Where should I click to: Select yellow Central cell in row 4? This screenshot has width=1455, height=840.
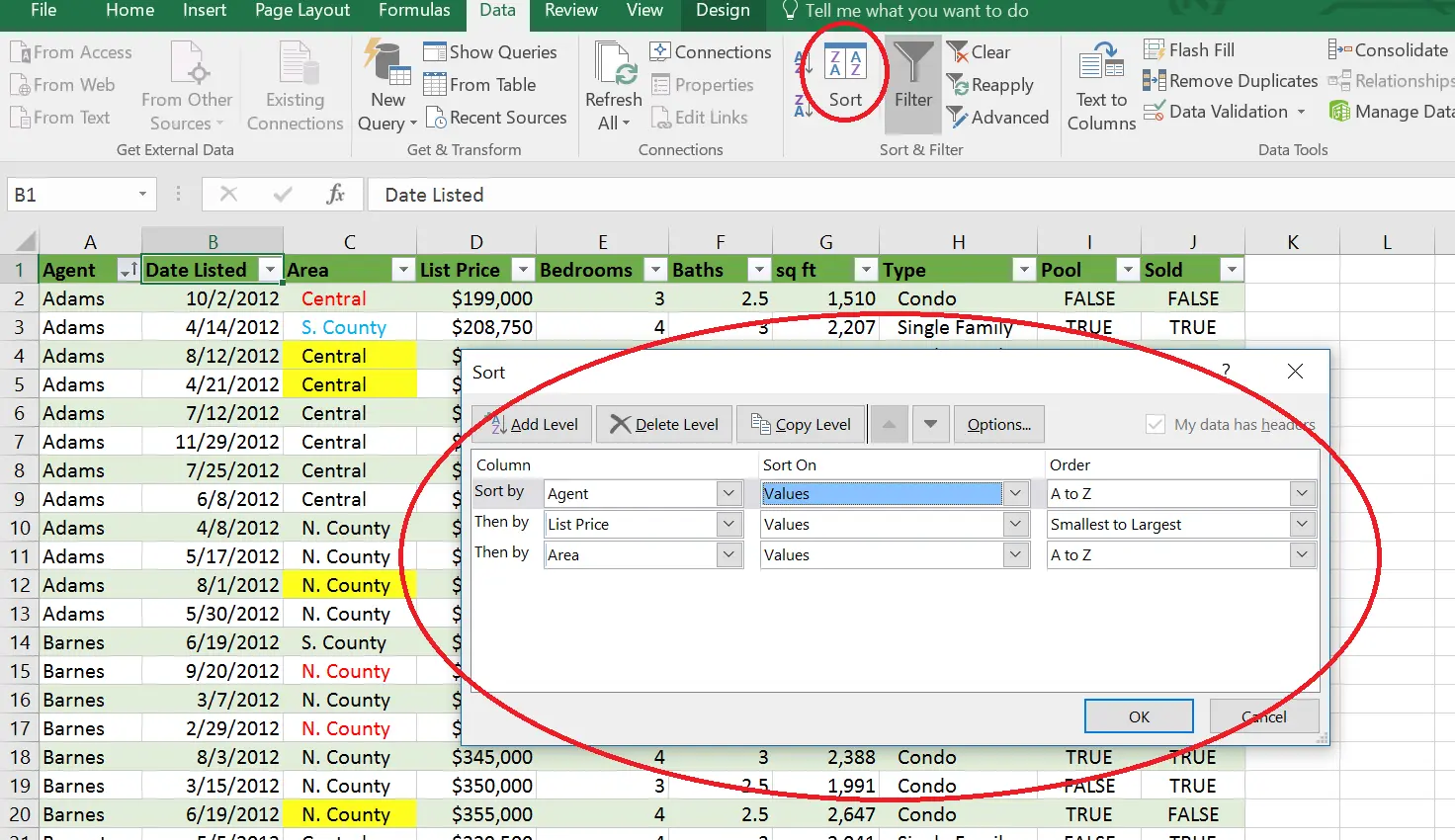point(350,356)
